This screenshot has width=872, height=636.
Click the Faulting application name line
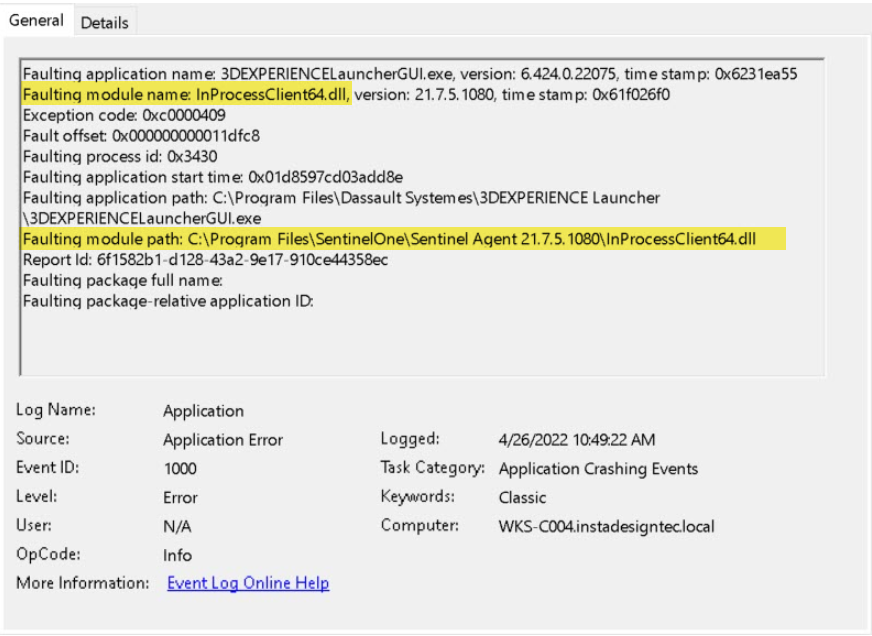tap(410, 74)
